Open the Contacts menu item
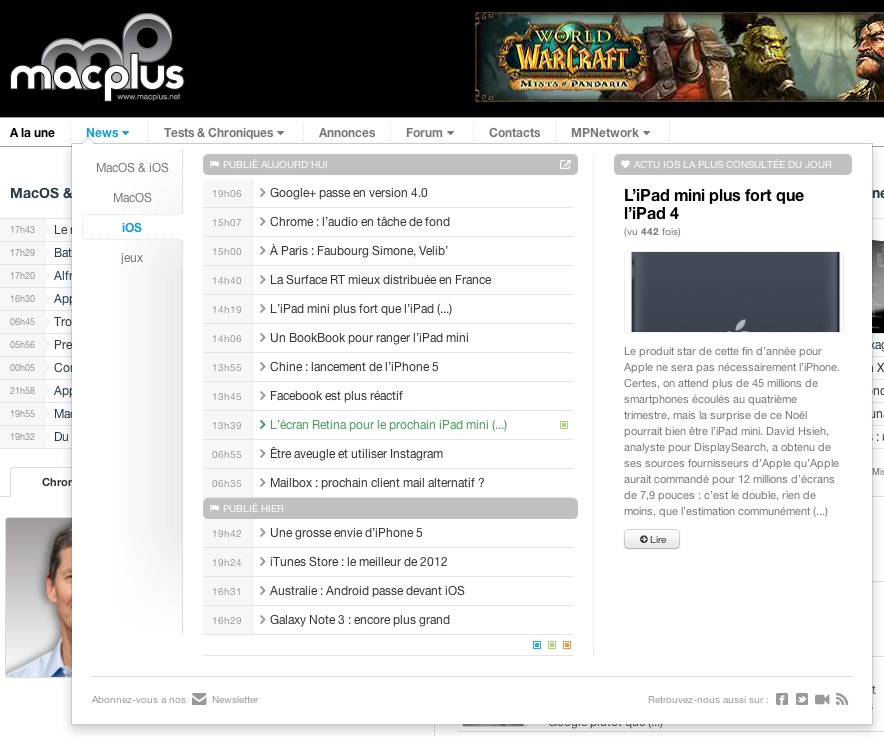 514,133
